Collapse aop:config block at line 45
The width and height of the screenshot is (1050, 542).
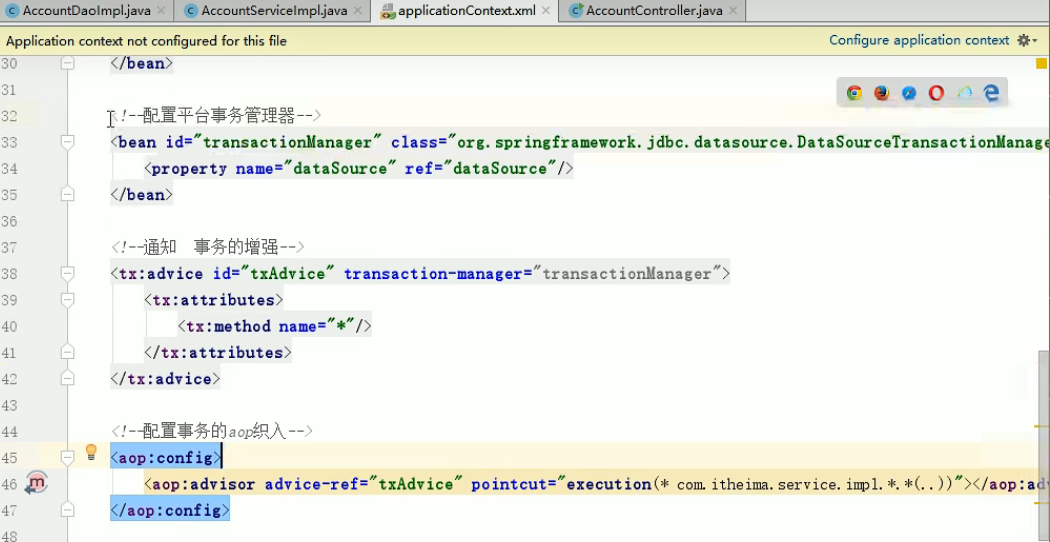67,457
